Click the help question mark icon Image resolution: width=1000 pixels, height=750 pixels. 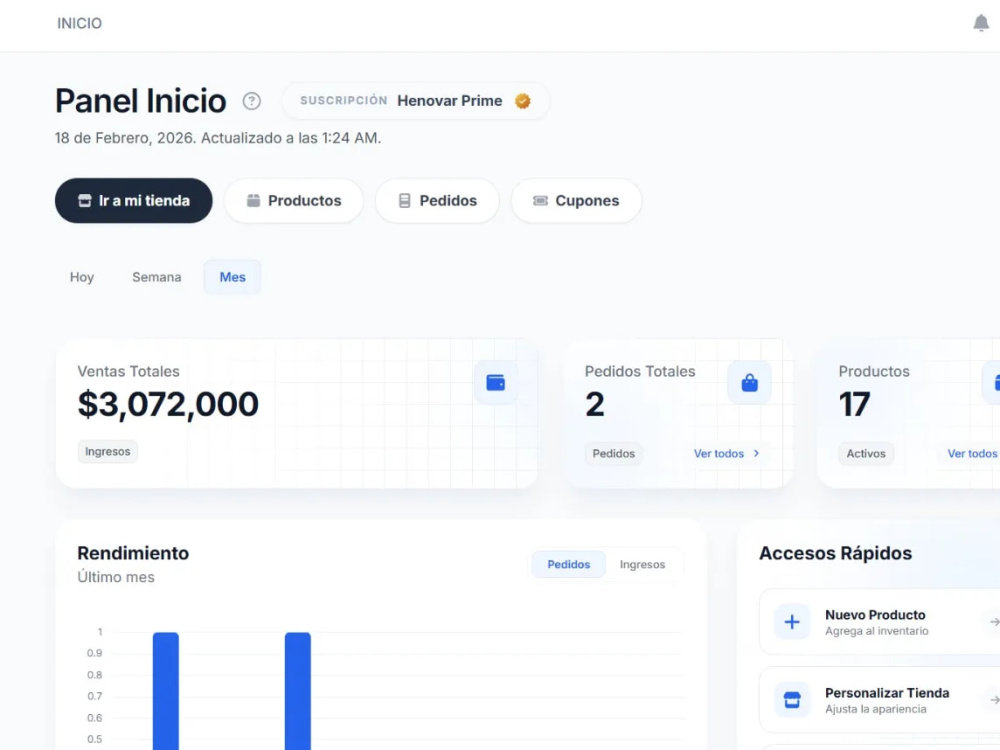[x=251, y=101]
